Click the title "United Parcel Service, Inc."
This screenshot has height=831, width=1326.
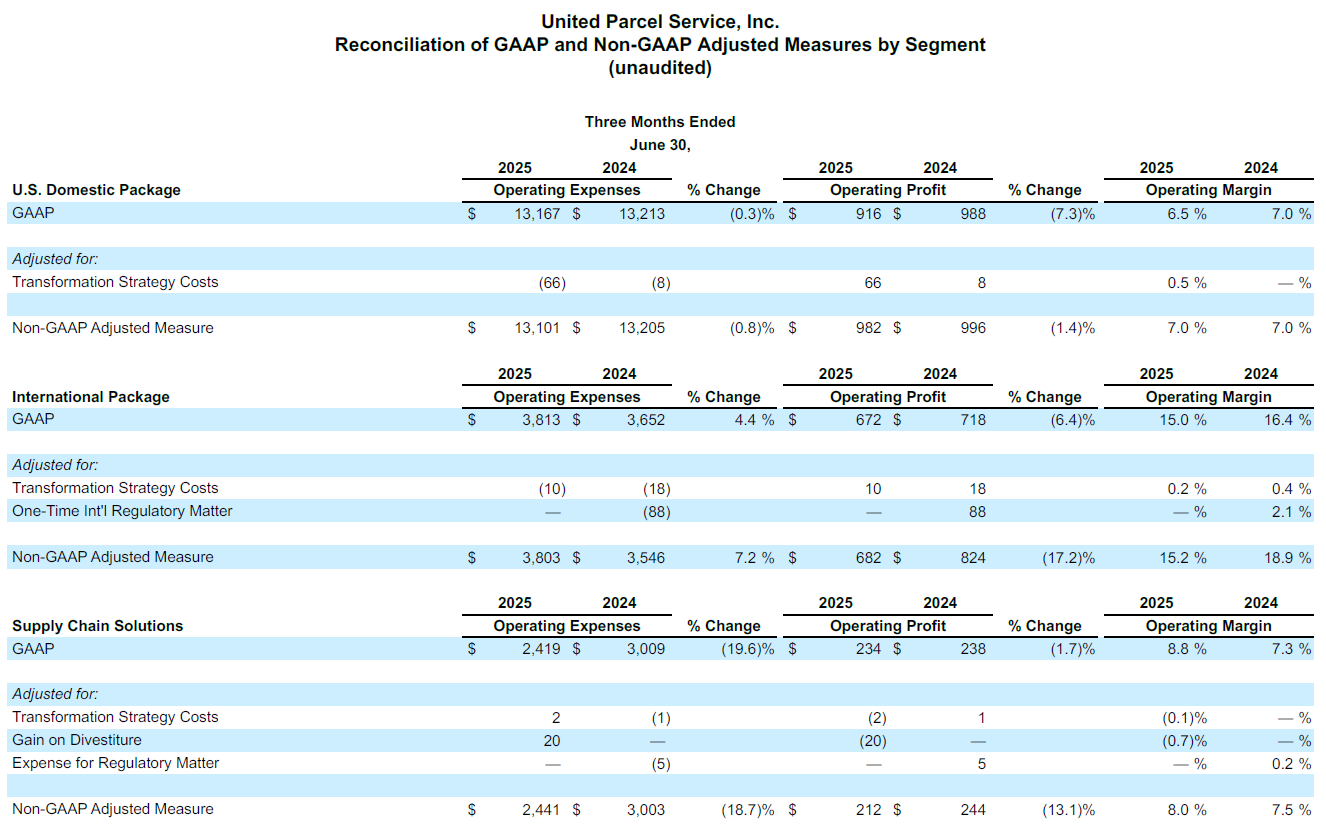660,21
